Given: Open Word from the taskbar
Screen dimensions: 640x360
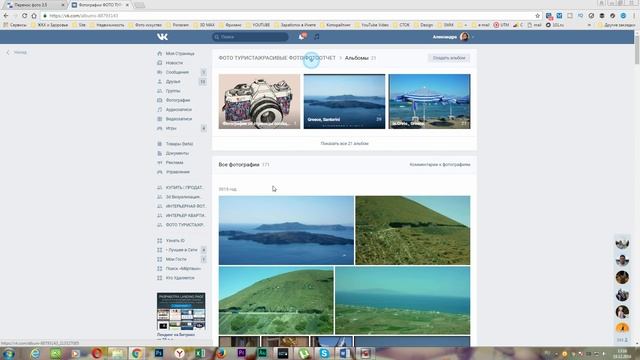Looking at the screenshot, I should pos(345,353).
